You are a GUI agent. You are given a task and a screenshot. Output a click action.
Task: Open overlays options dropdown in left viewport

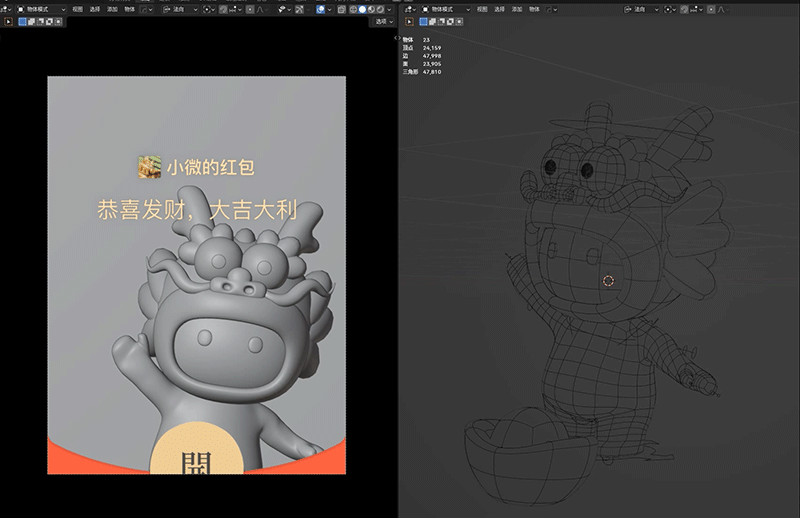(330, 9)
